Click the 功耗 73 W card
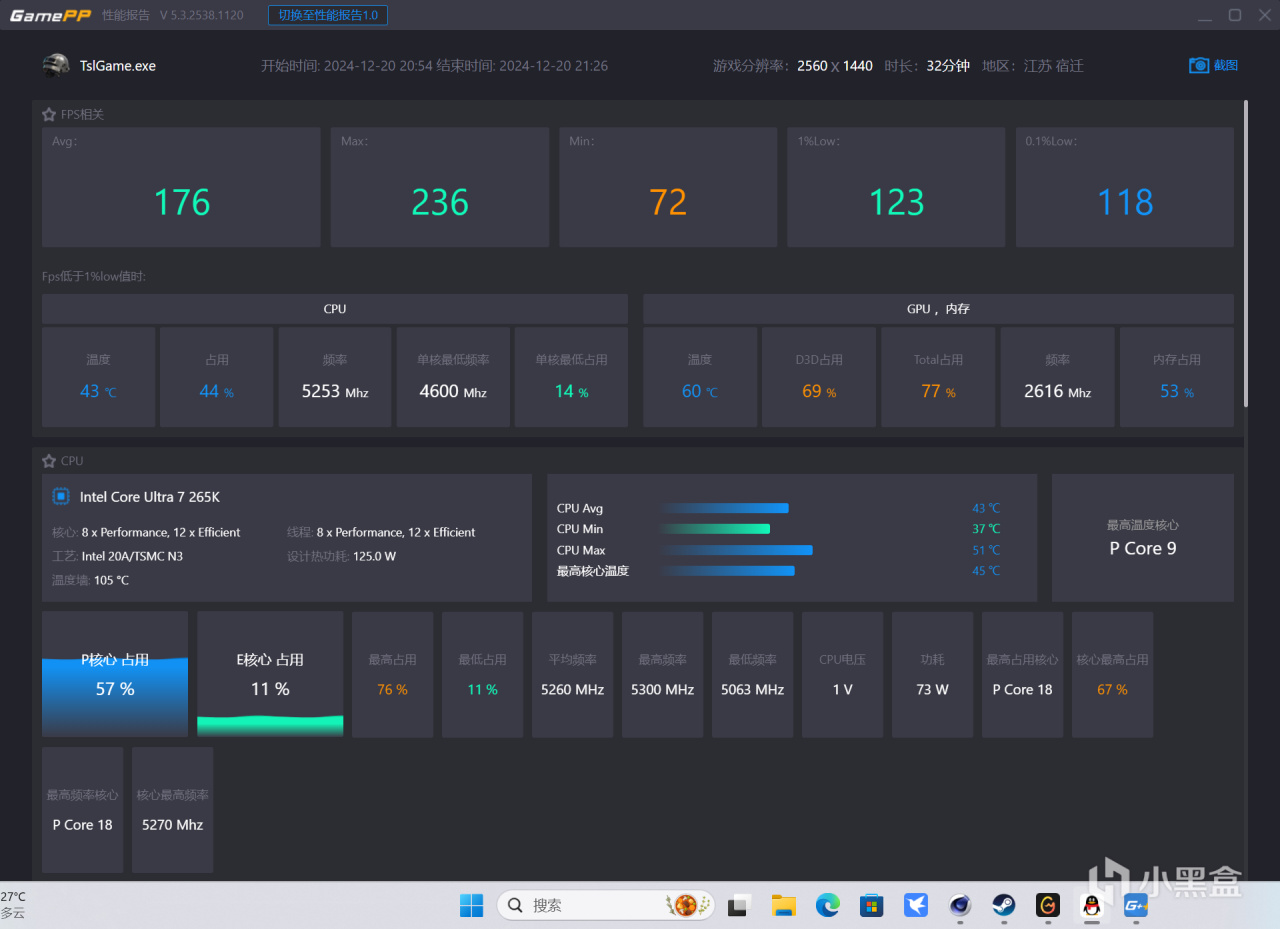The width and height of the screenshot is (1280, 929). pyautogui.click(x=932, y=674)
